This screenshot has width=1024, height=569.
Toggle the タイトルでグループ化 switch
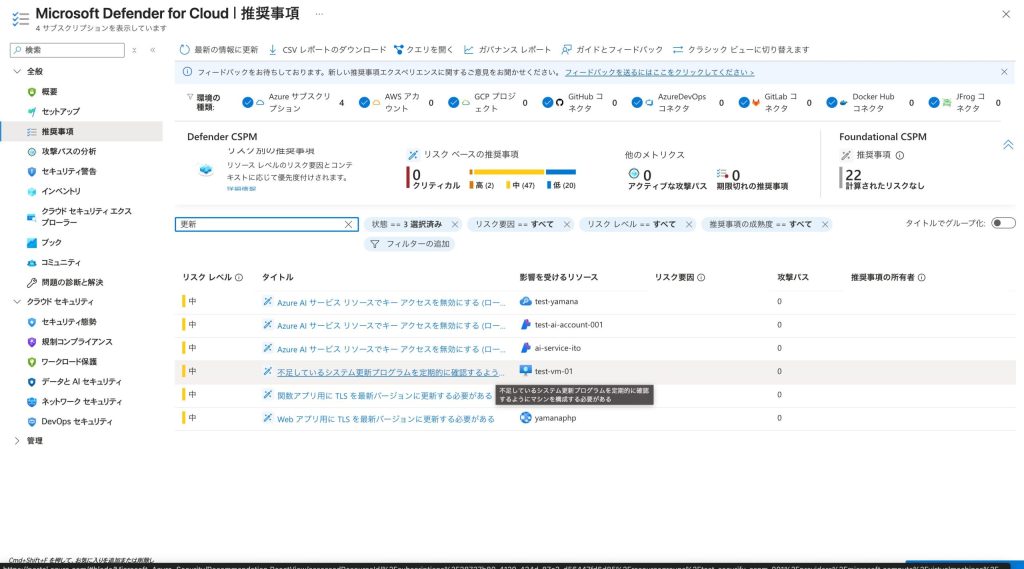(x=1003, y=223)
